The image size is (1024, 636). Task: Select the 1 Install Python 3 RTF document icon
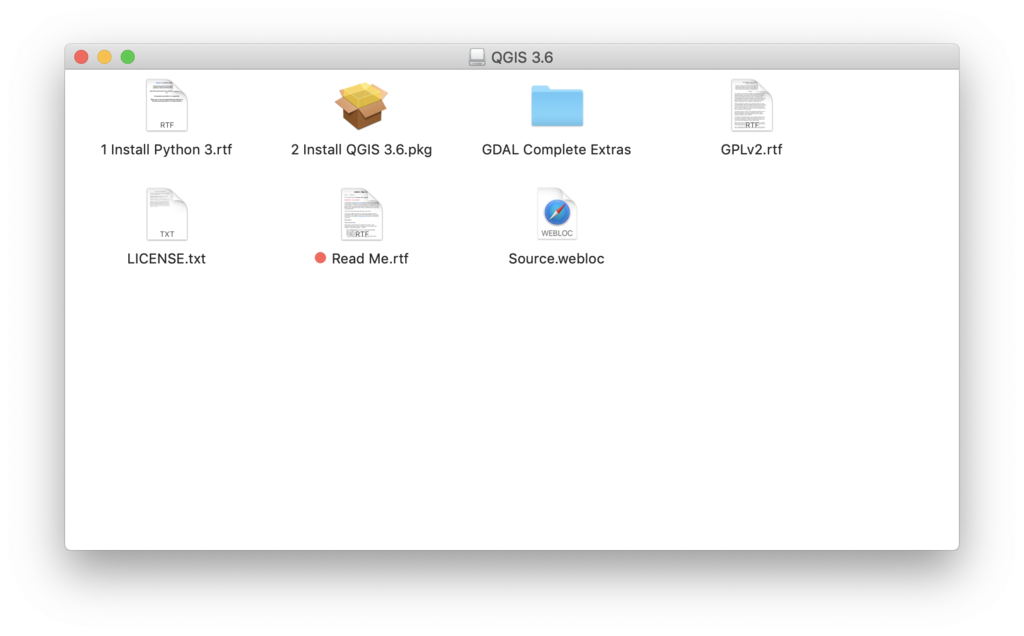(x=167, y=105)
